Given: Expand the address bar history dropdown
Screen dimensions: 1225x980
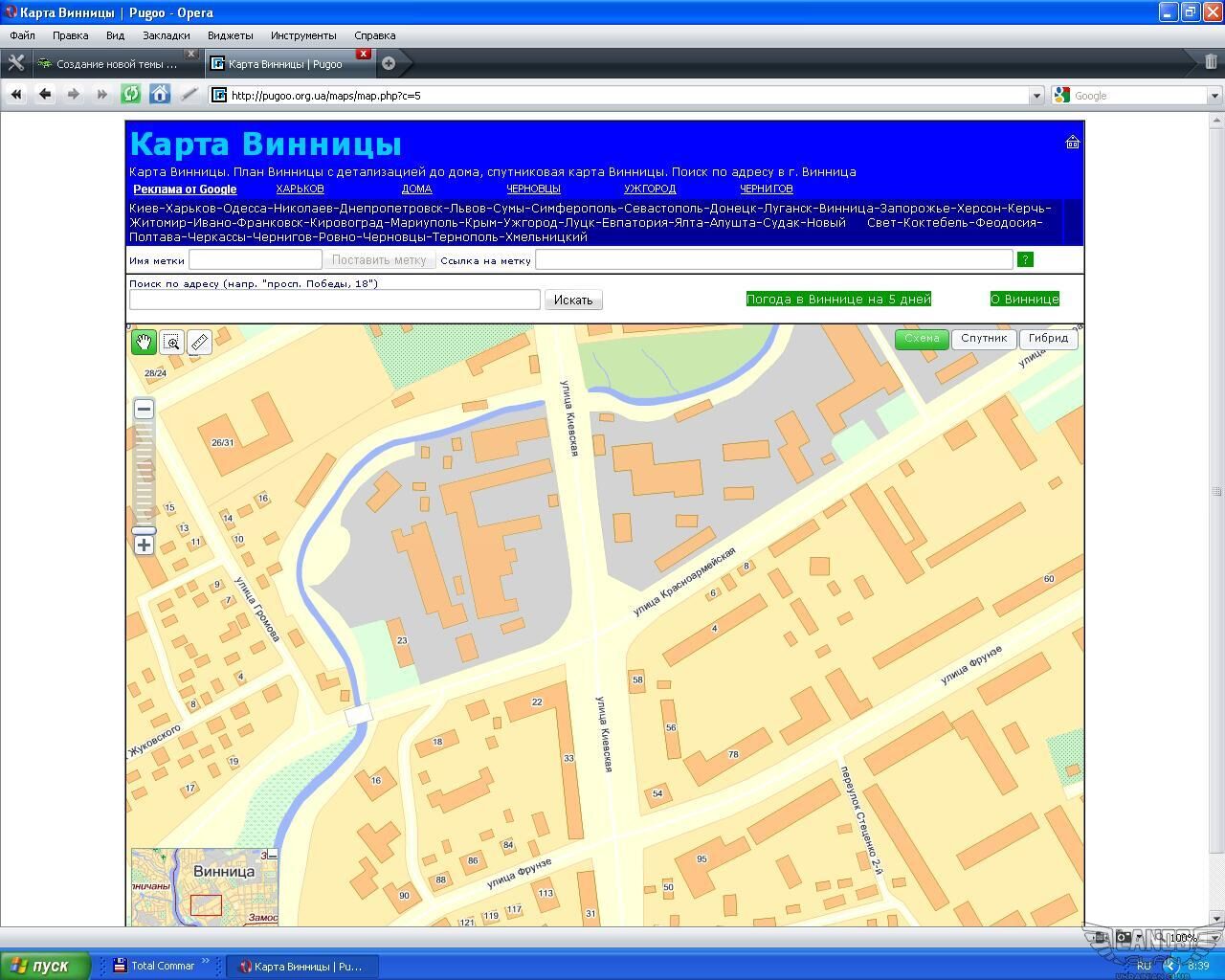Looking at the screenshot, I should [x=1036, y=96].
